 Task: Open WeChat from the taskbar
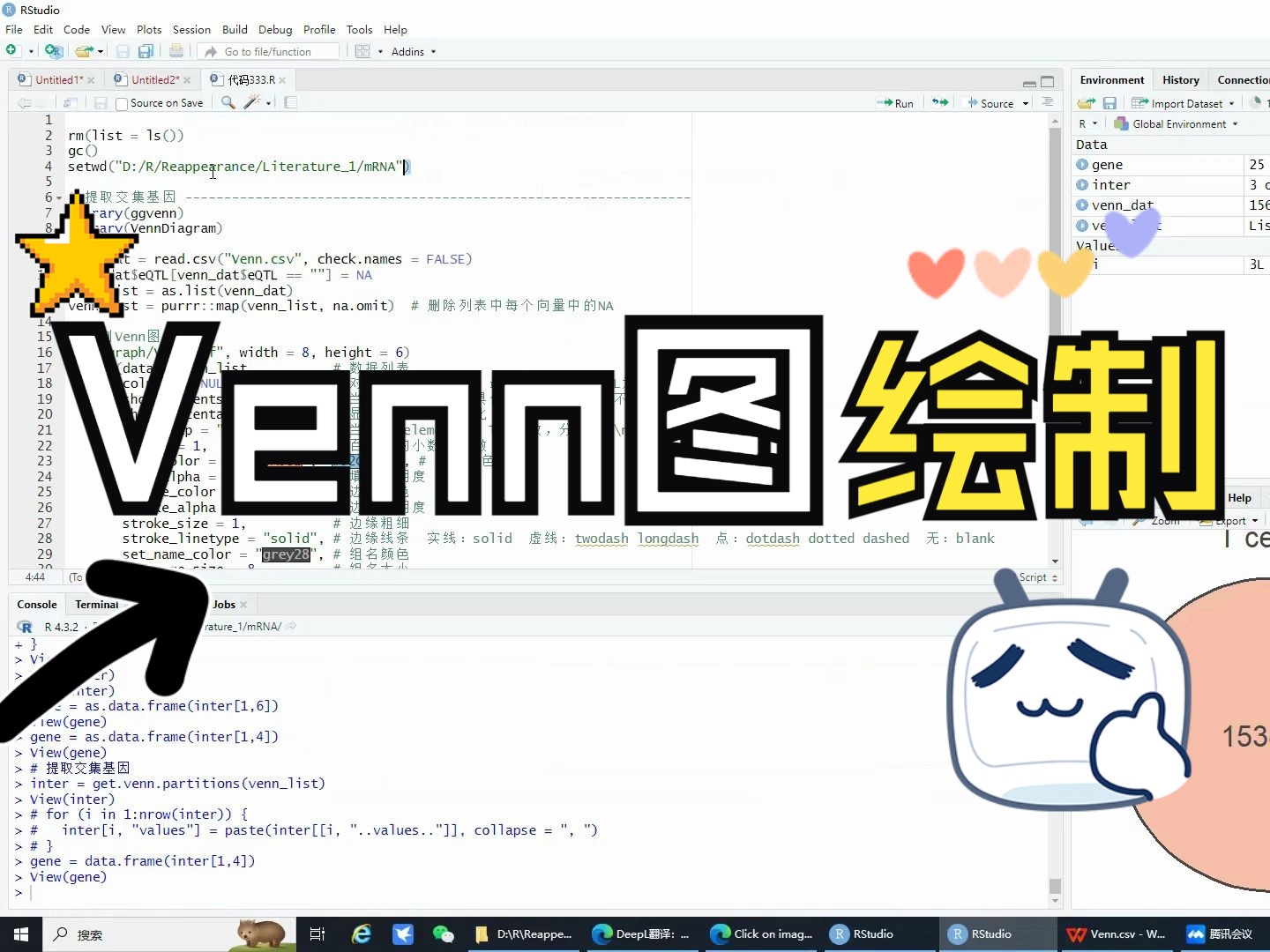pos(443,934)
